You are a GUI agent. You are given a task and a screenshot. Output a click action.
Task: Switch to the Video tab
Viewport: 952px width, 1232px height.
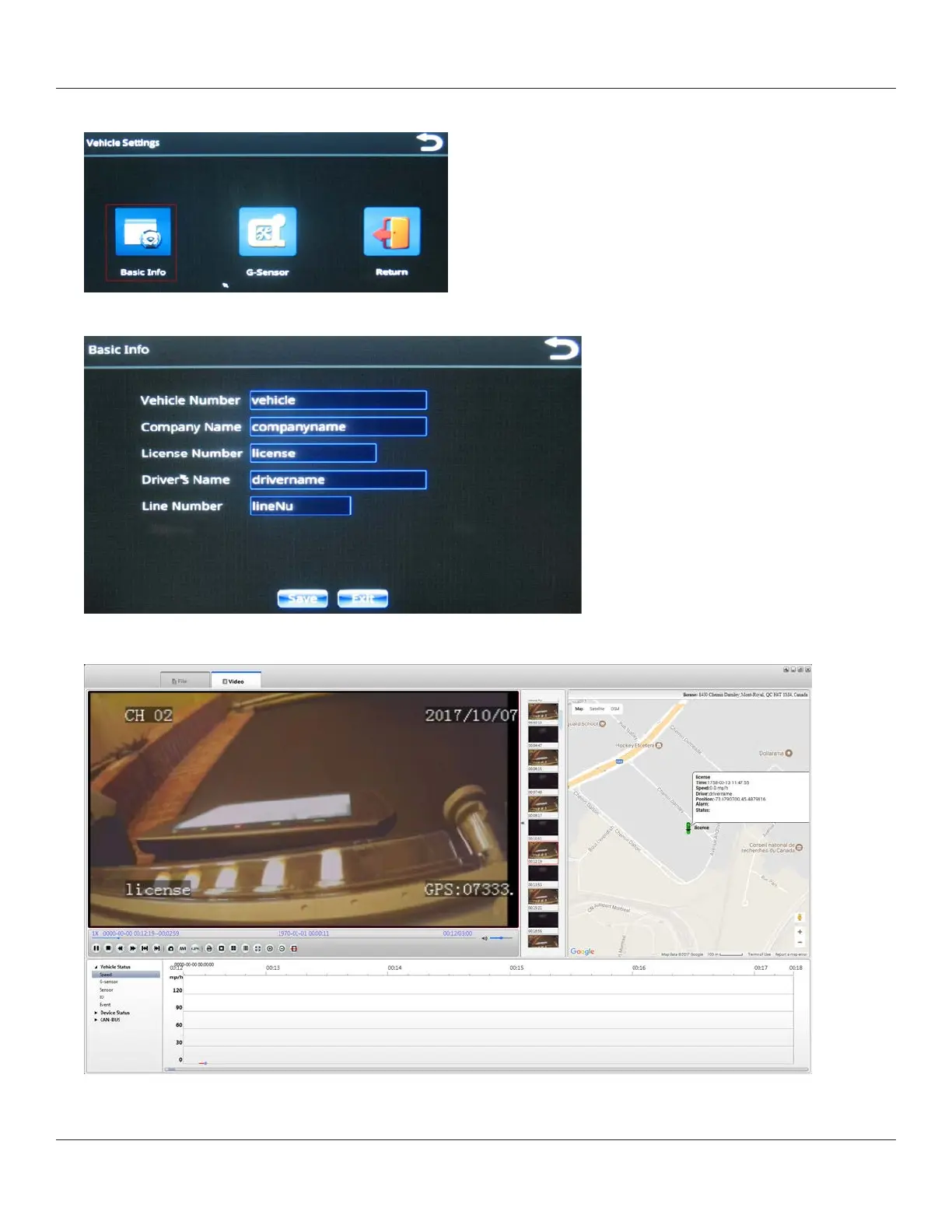[236, 681]
